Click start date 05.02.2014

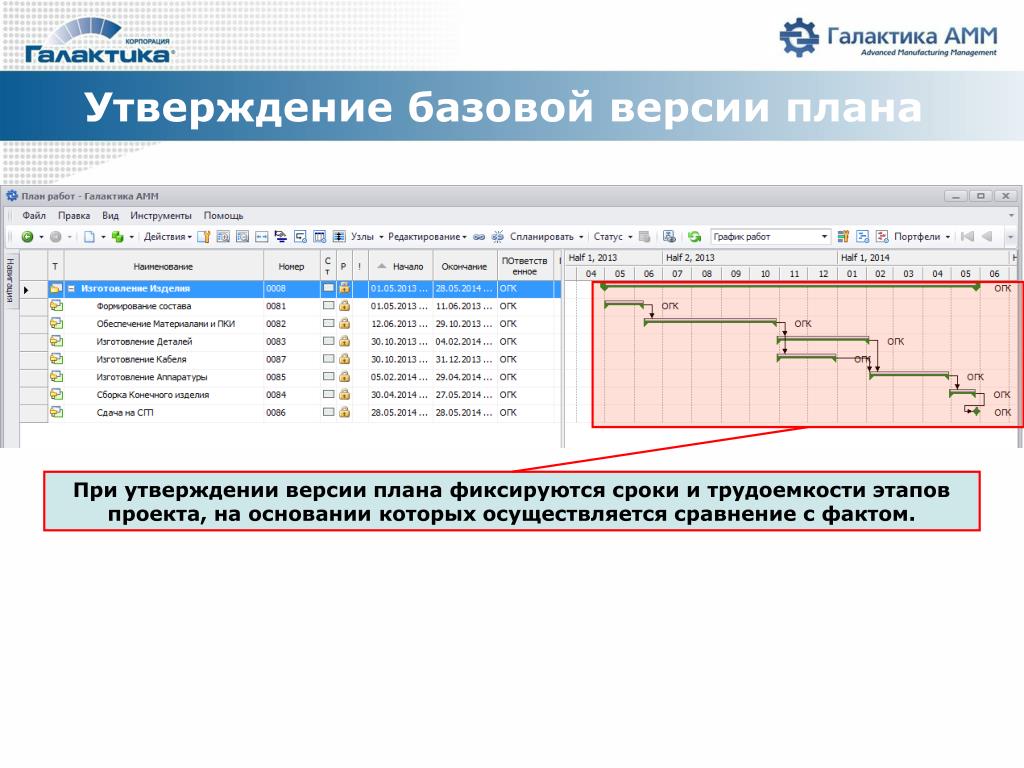click(400, 377)
